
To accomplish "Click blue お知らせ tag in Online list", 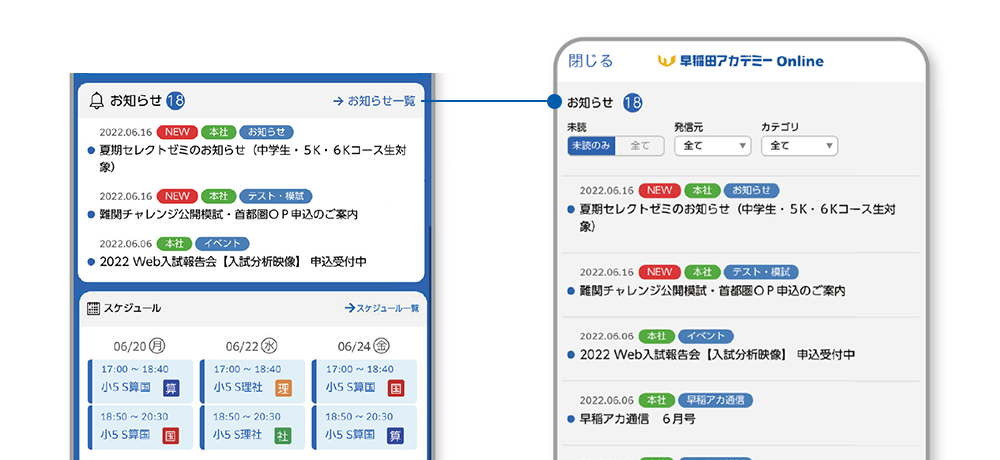I will coord(752,190).
